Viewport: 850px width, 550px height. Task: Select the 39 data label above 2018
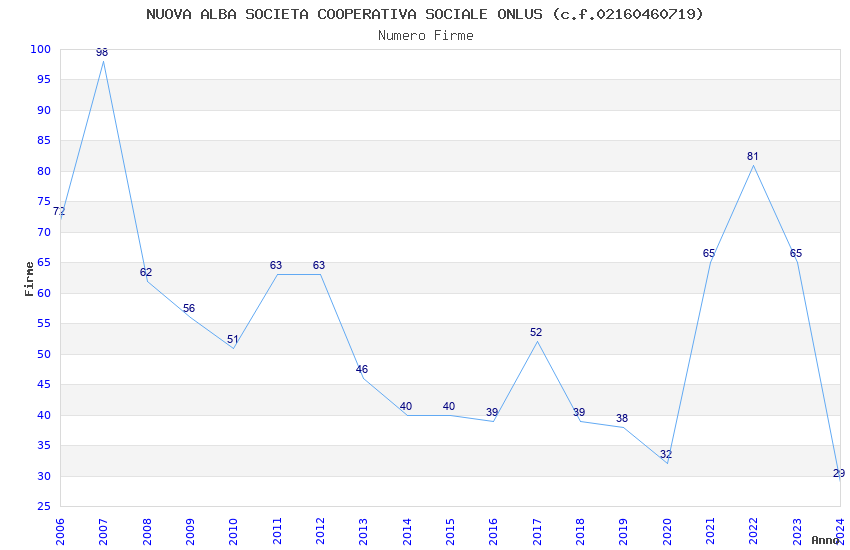click(x=579, y=412)
